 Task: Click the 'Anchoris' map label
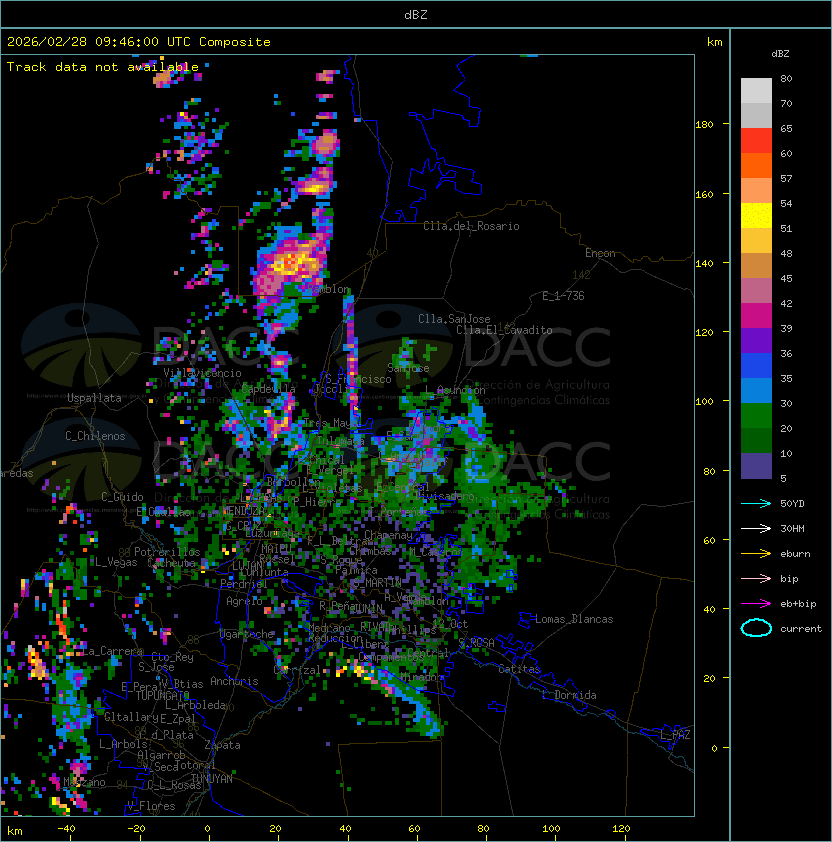(x=234, y=681)
